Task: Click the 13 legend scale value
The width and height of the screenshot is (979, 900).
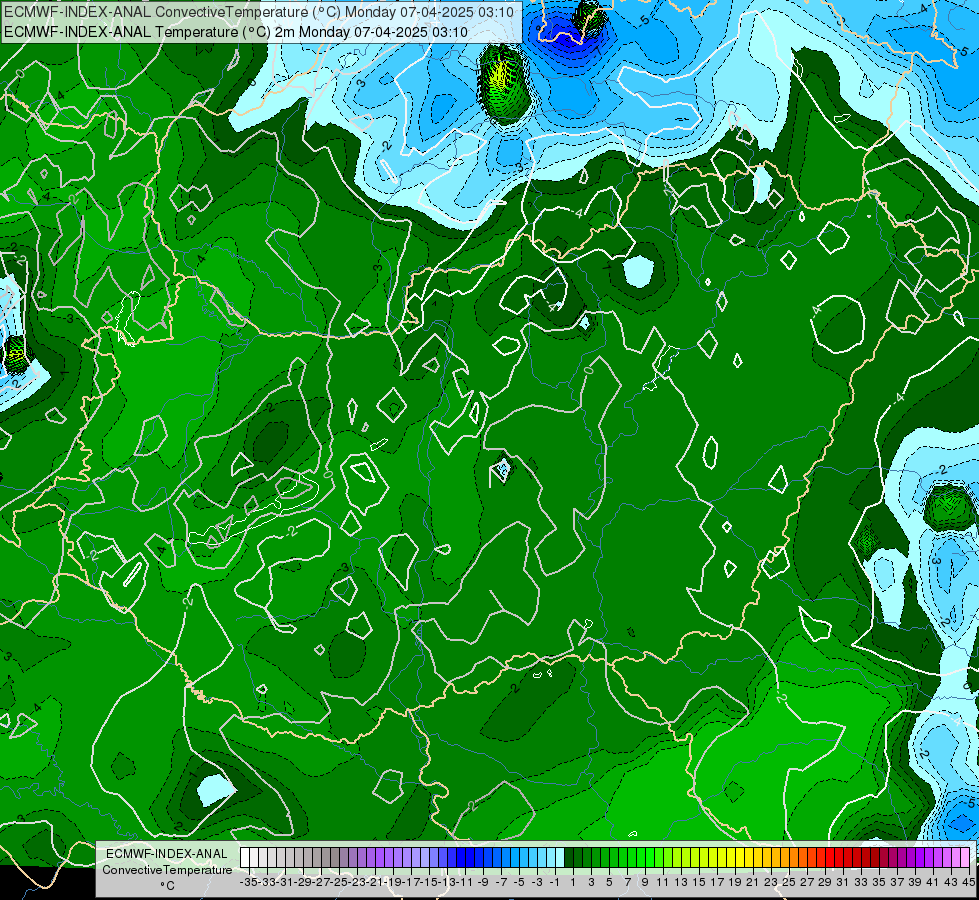Action: 681,882
